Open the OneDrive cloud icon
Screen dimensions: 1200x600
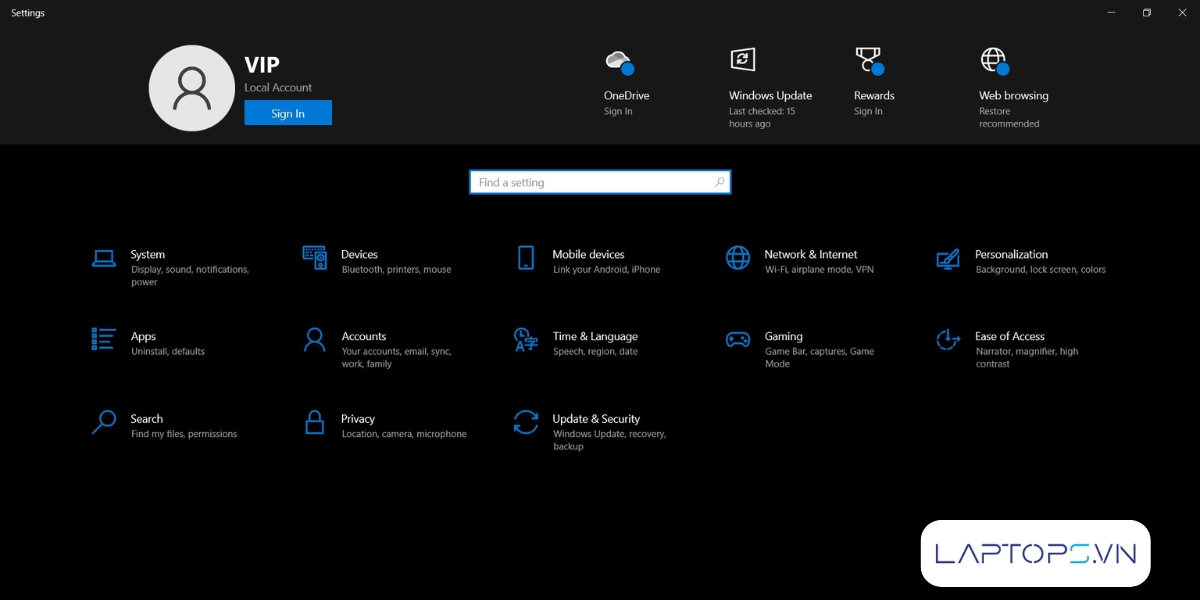pyautogui.click(x=619, y=62)
